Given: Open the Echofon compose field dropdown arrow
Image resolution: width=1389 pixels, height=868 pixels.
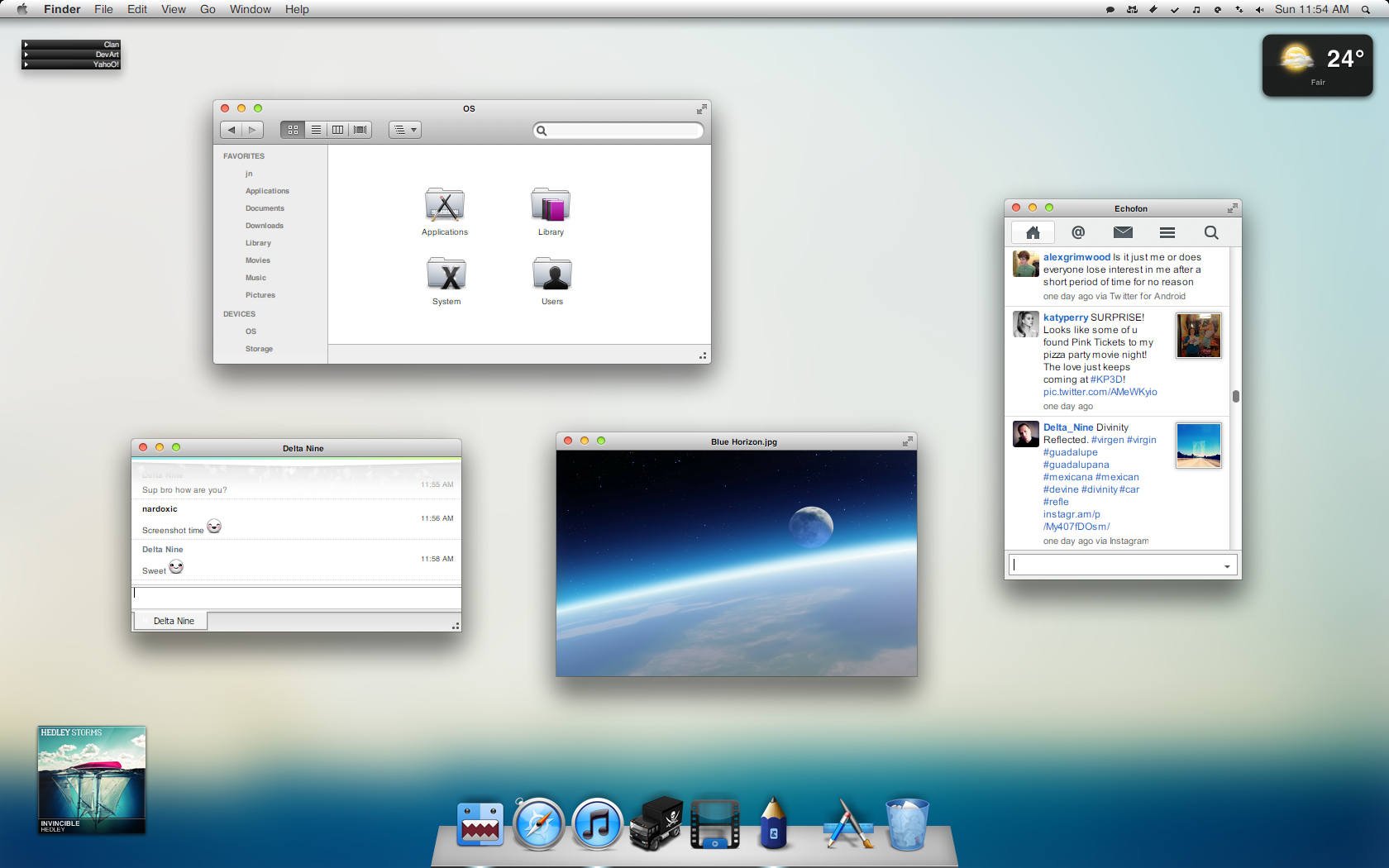Looking at the screenshot, I should pos(1227,566).
